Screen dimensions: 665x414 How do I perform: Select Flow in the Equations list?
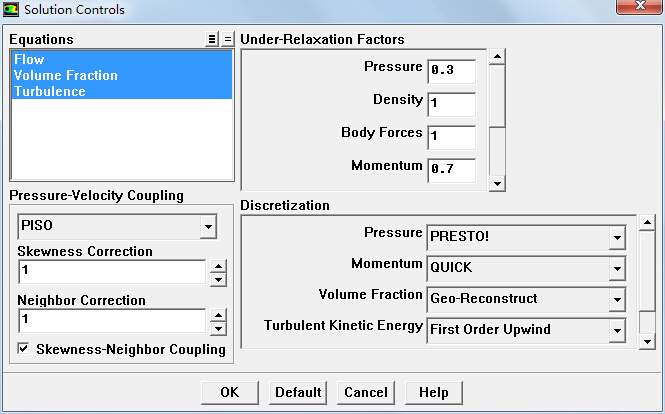coord(30,59)
